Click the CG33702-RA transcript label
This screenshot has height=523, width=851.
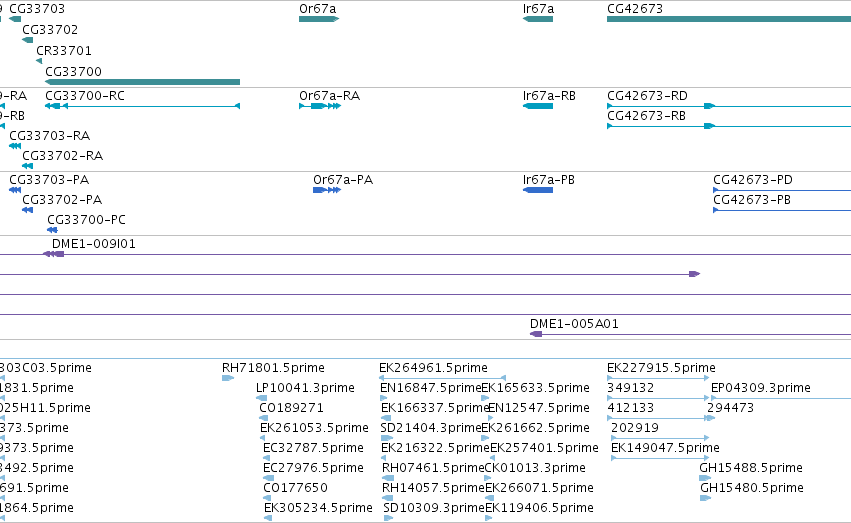(62, 156)
